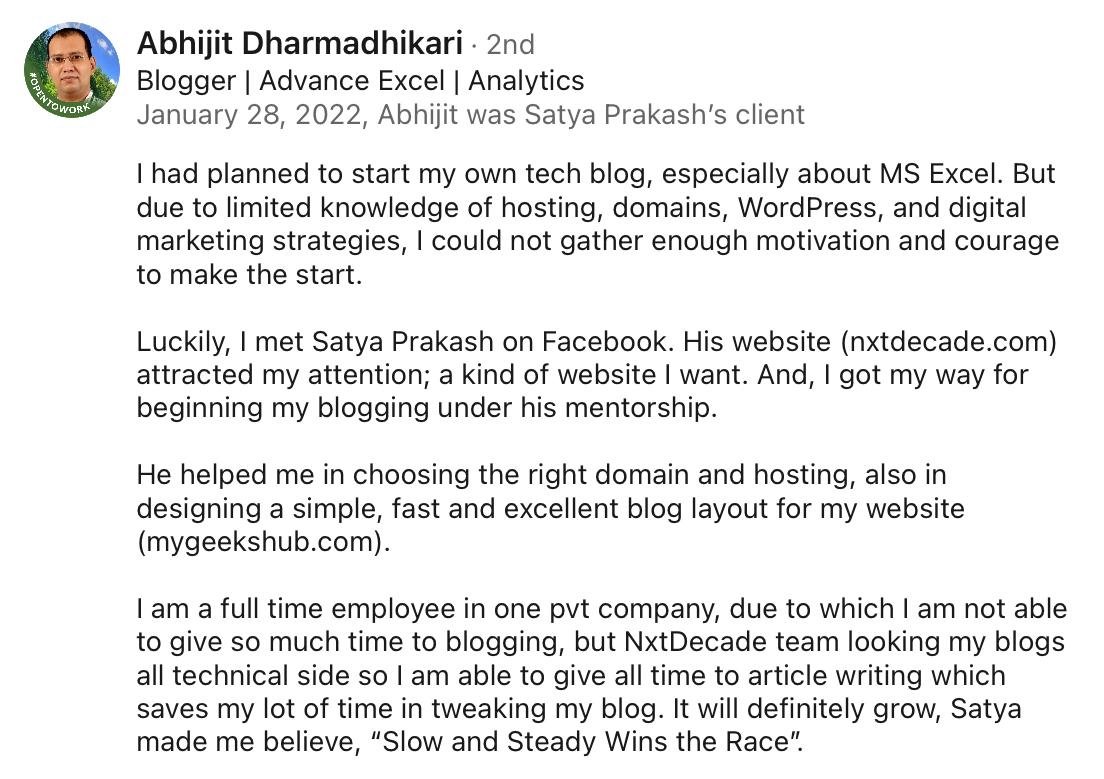Click the 2nd degree connection label
Screen dimensions: 1104x779
(510, 45)
